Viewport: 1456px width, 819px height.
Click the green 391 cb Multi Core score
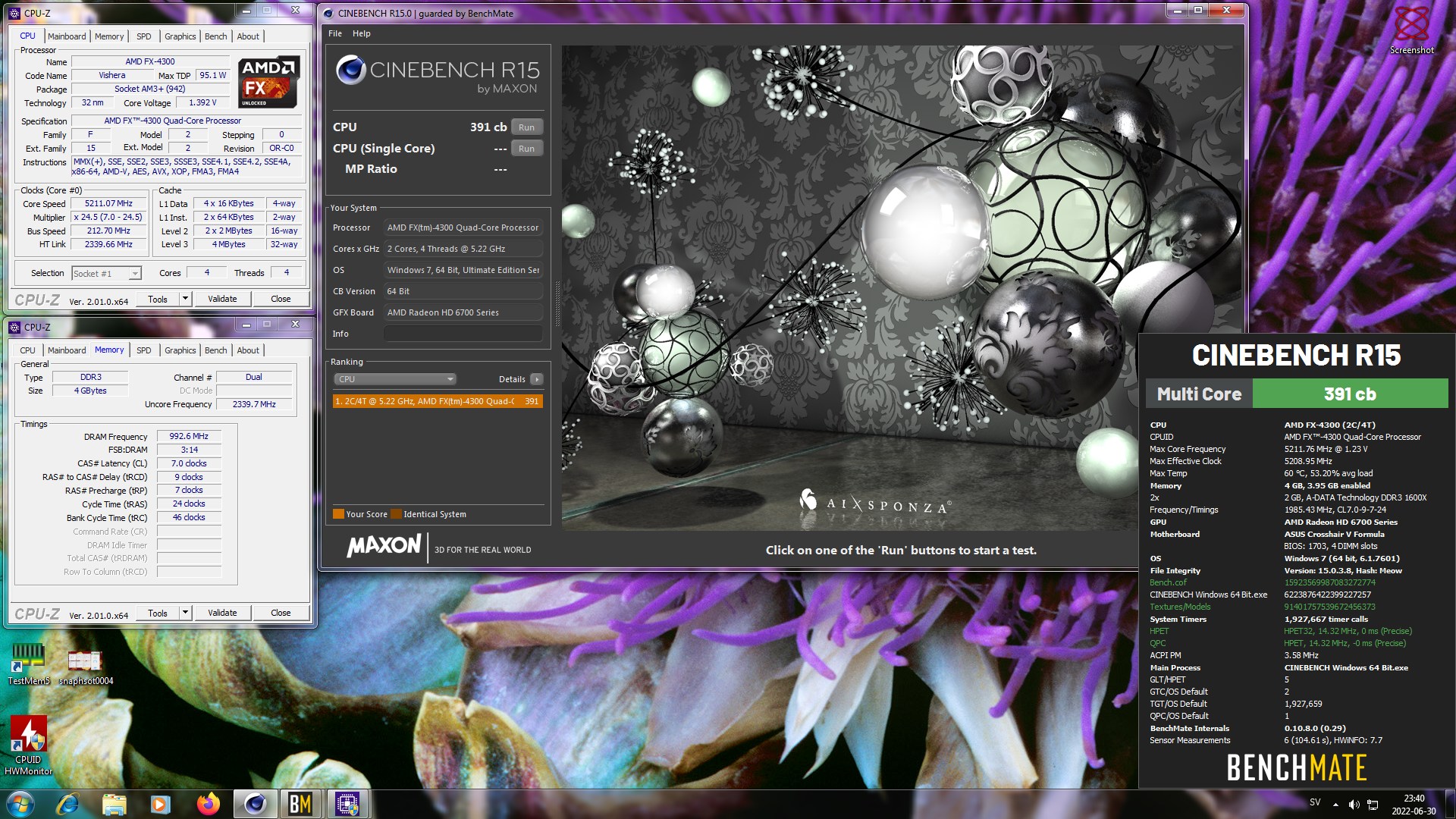(x=1350, y=394)
